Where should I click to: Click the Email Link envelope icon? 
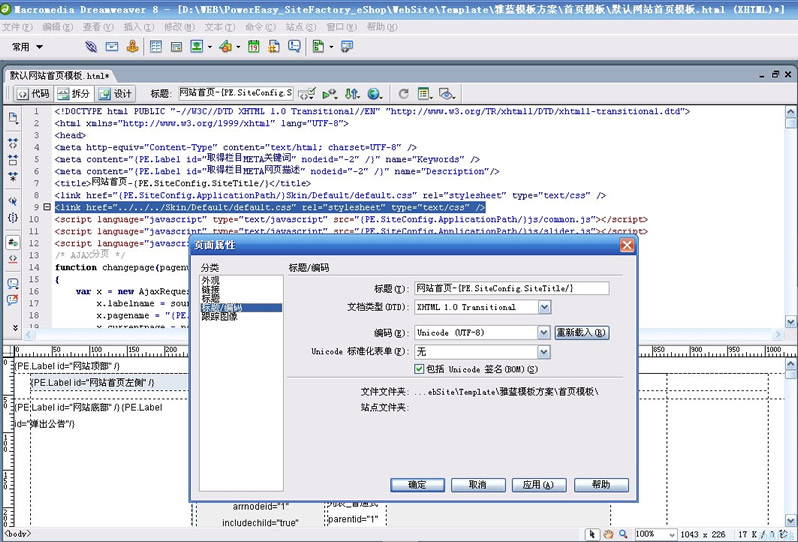pos(112,47)
